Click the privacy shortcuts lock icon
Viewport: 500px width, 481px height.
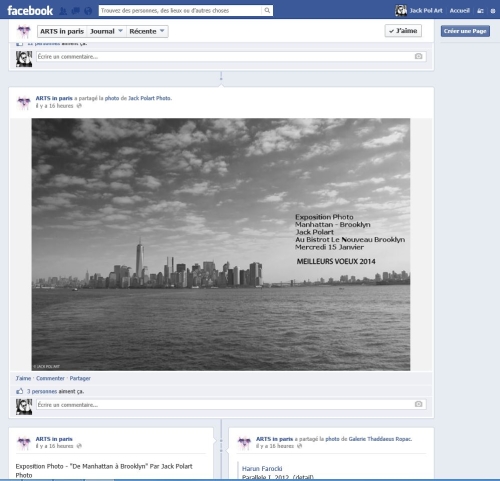pos(480,11)
